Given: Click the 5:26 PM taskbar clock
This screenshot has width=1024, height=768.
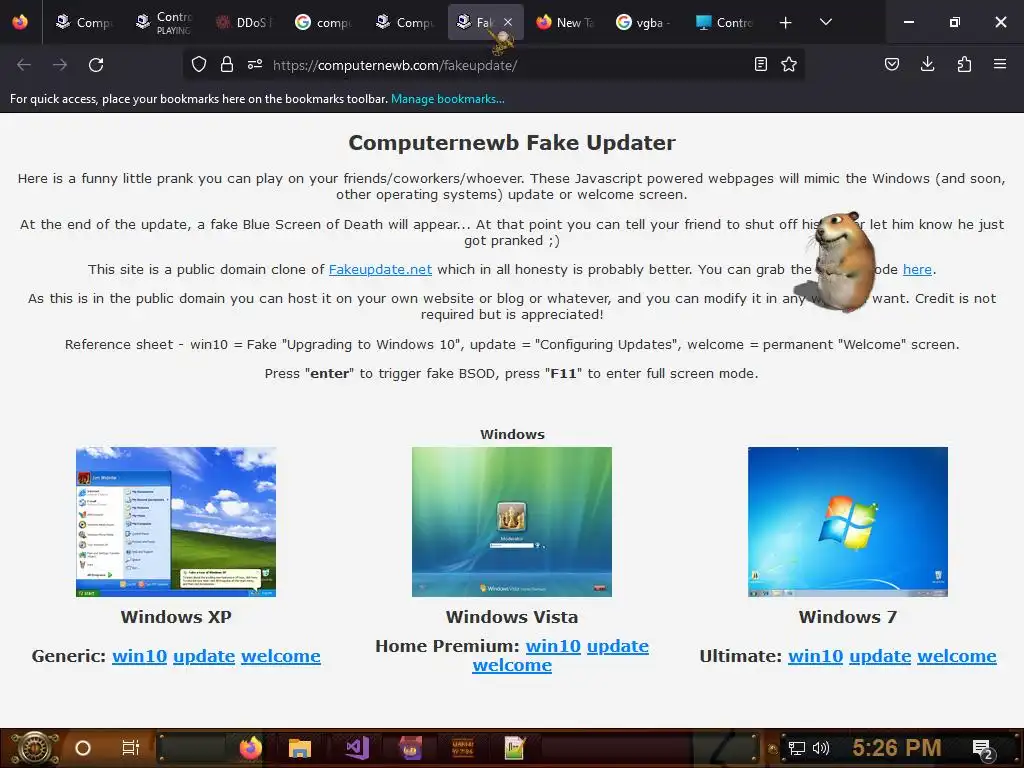Looking at the screenshot, I should point(897,748).
